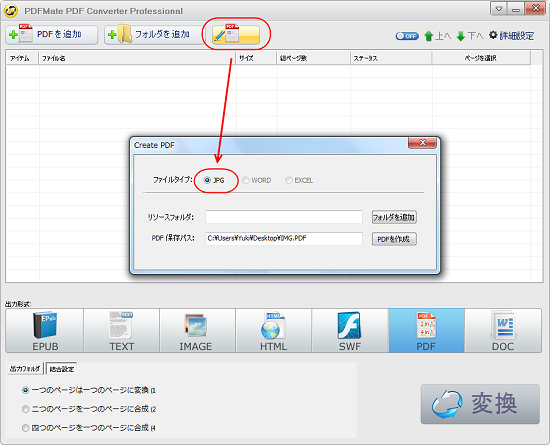The image size is (550, 445).
Task: Select EPUB output format
Action: tap(45, 331)
